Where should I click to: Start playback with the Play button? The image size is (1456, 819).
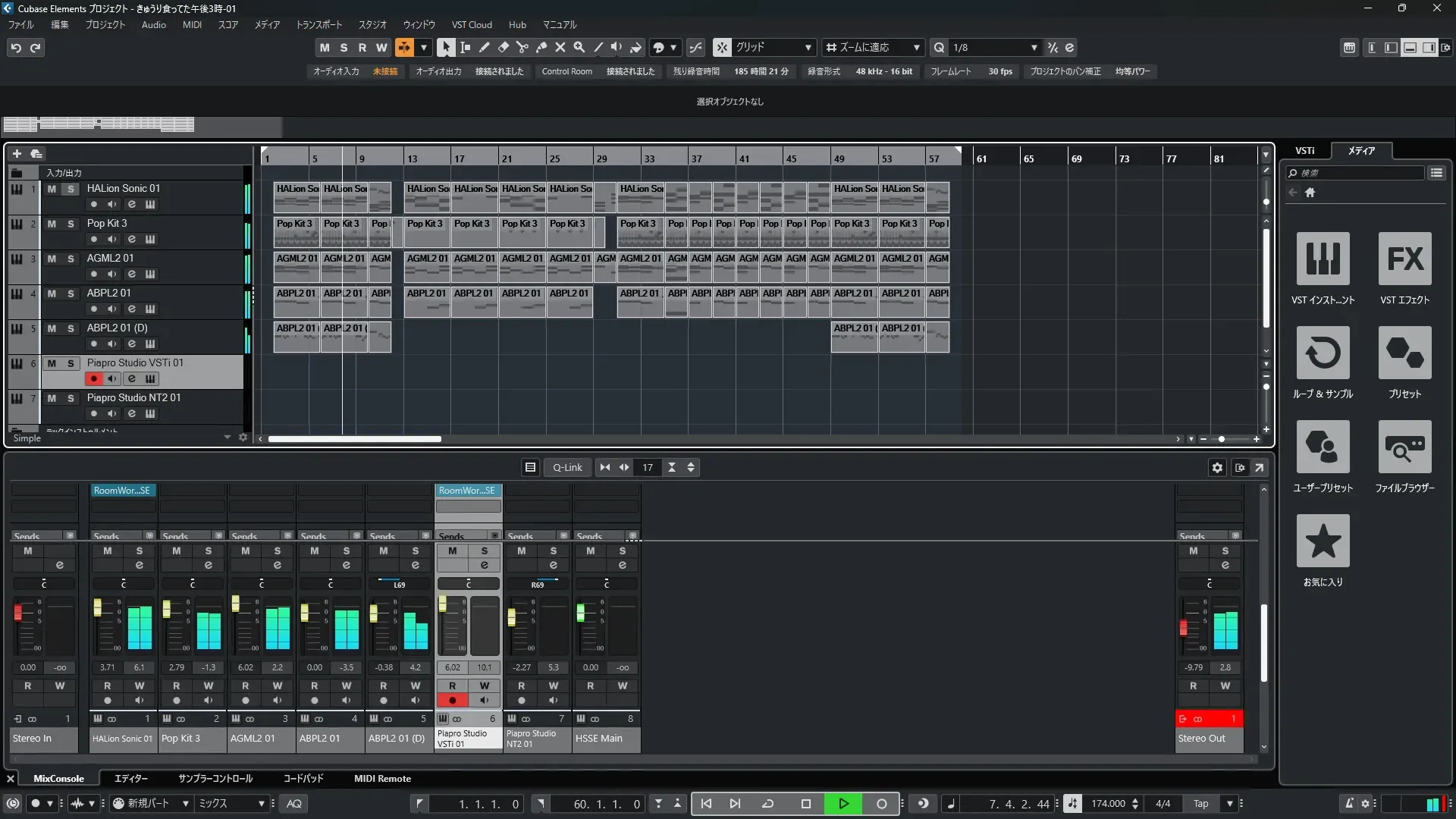click(x=843, y=804)
